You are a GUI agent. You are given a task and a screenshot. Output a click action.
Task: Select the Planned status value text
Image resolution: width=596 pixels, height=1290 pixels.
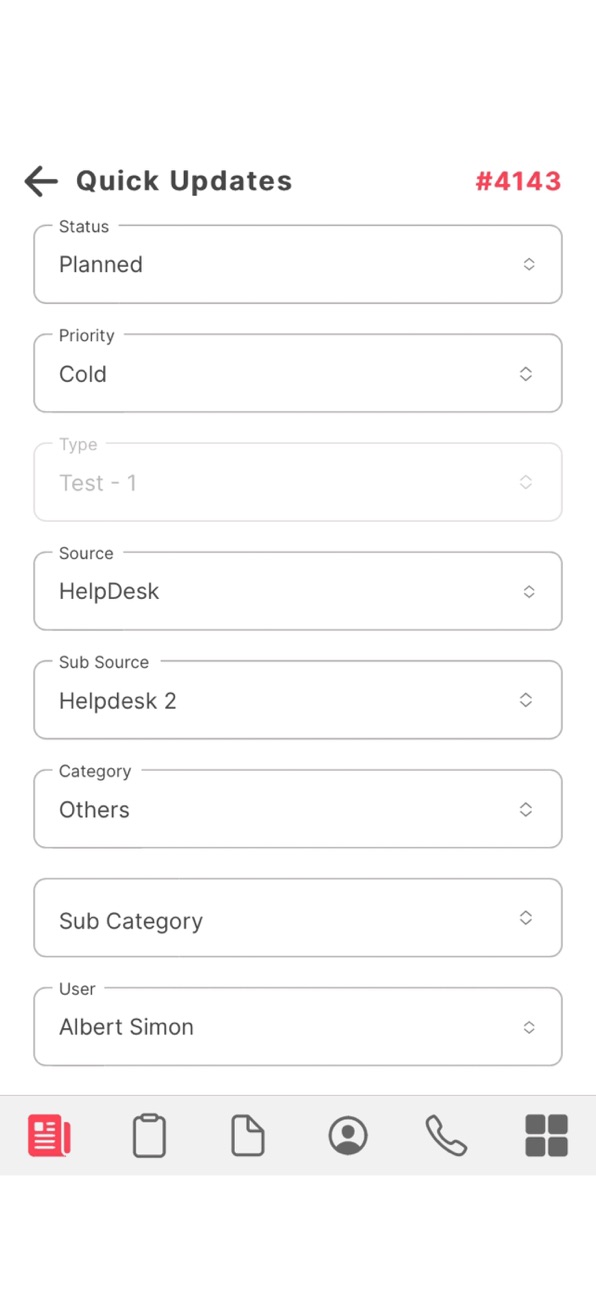[101, 265]
